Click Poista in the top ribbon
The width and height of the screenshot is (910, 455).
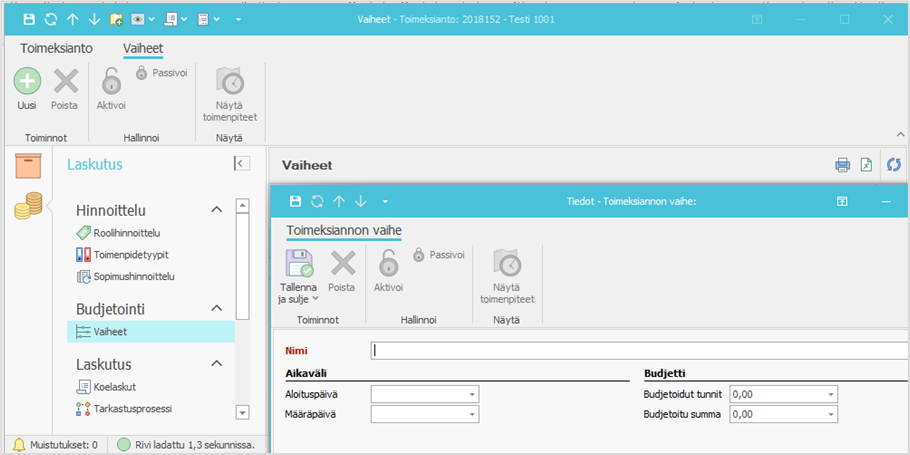click(64, 82)
